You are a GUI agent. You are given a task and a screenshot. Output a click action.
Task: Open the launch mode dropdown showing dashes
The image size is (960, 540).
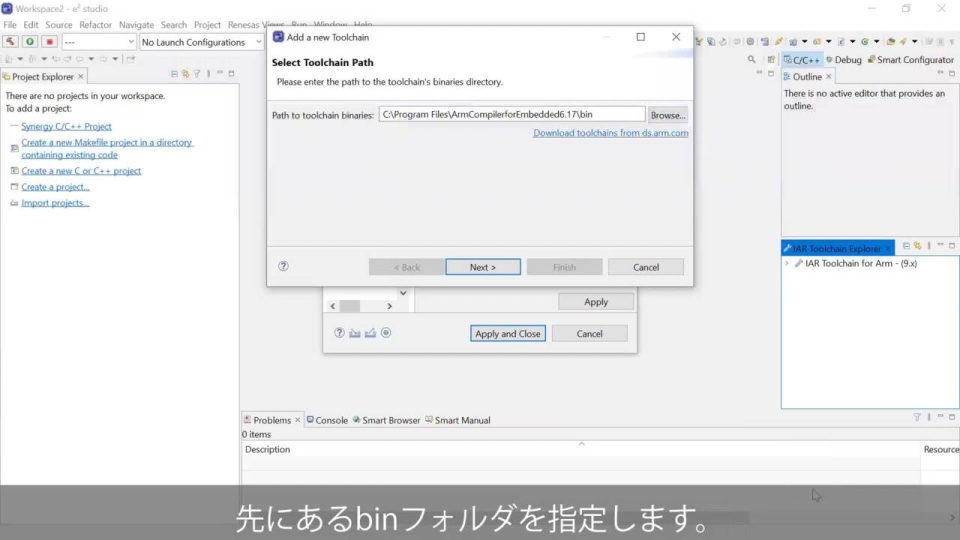pyautogui.click(x=99, y=42)
